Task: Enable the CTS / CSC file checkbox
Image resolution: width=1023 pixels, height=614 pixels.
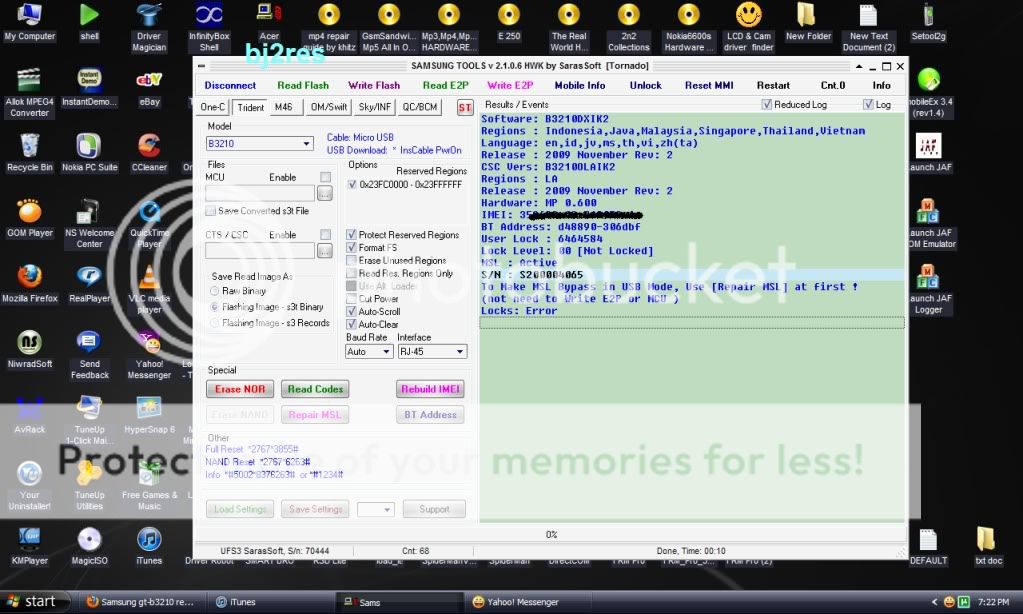Action: pos(325,234)
